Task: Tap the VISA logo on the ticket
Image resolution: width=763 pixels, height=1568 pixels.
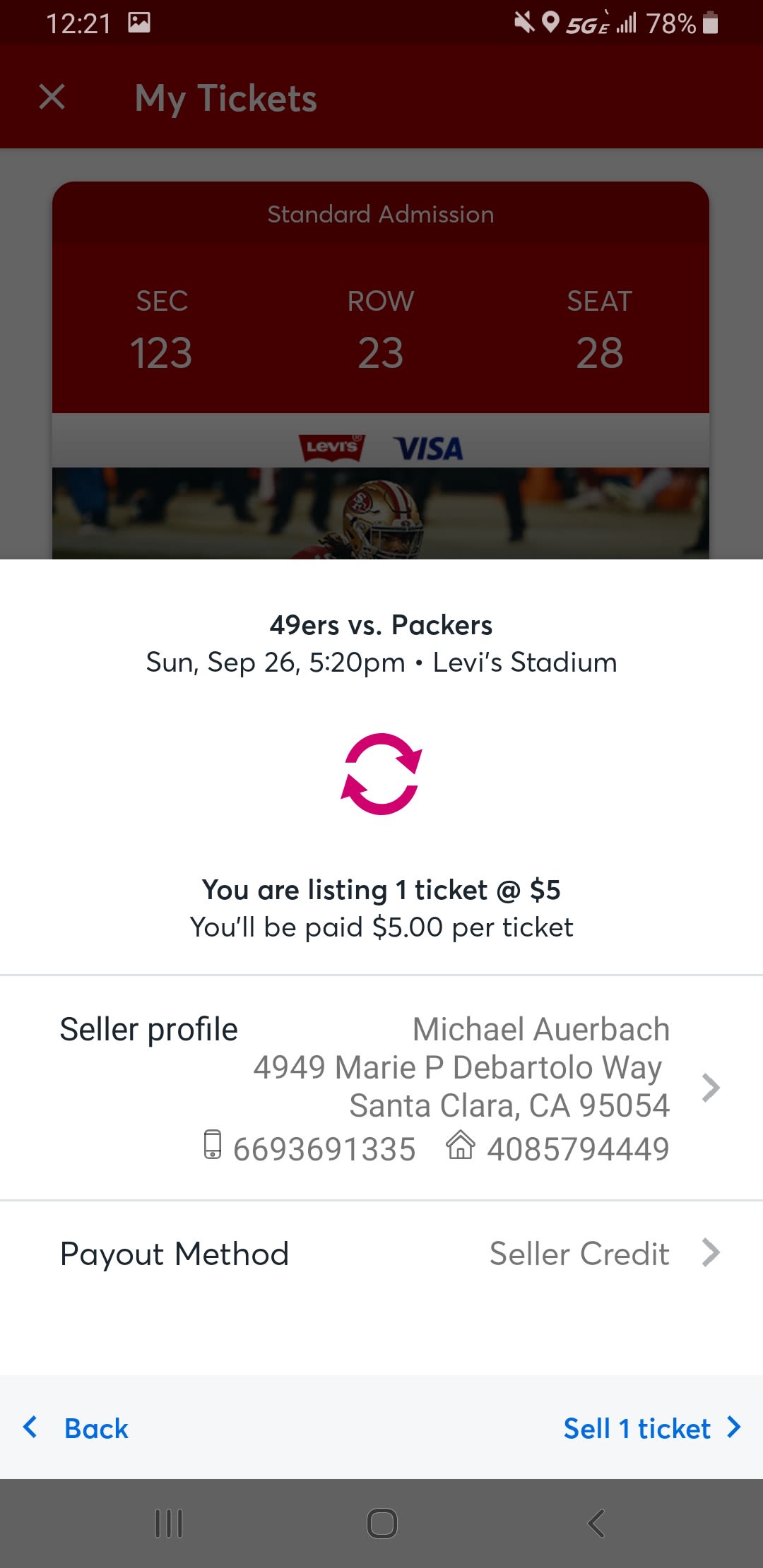Action: tap(428, 449)
